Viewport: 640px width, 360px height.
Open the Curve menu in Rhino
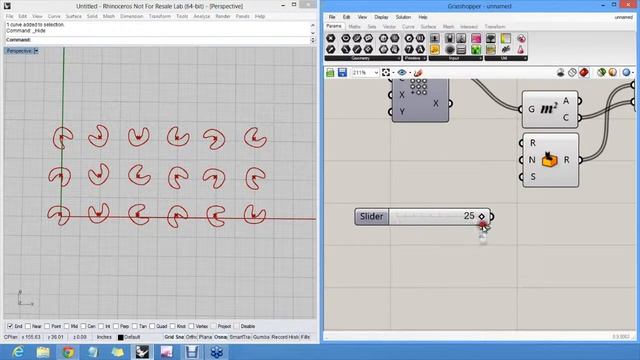coord(54,16)
